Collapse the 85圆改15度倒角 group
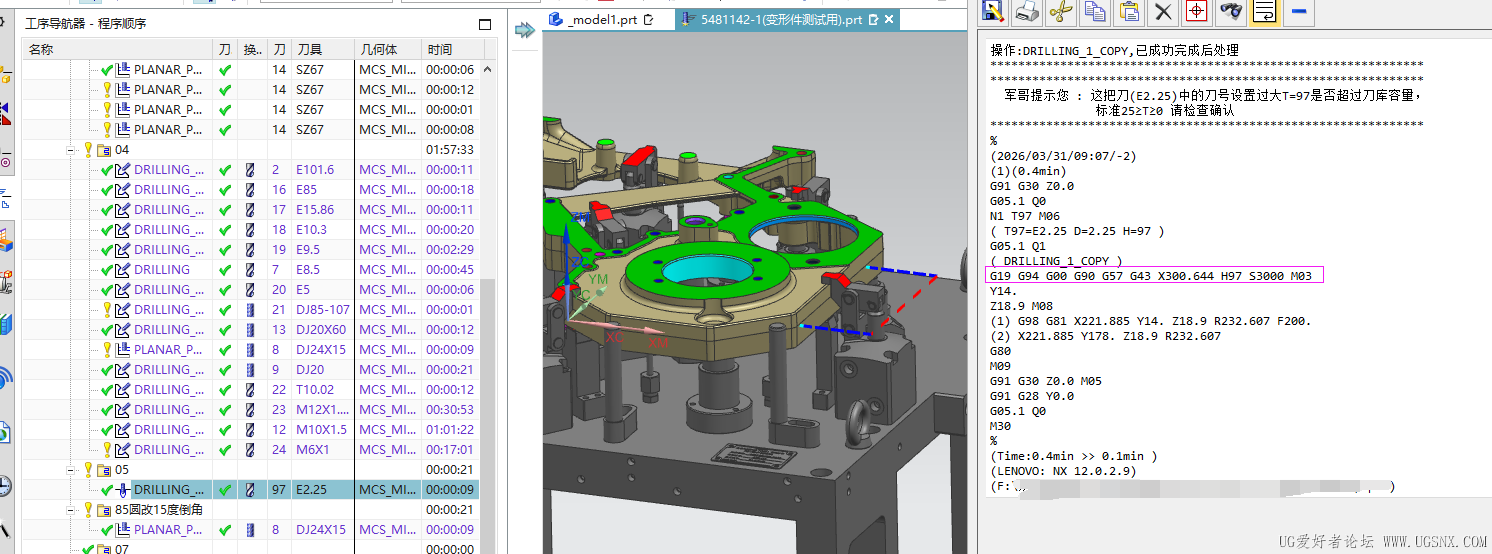This screenshot has height=554, width=1492. click(x=72, y=510)
